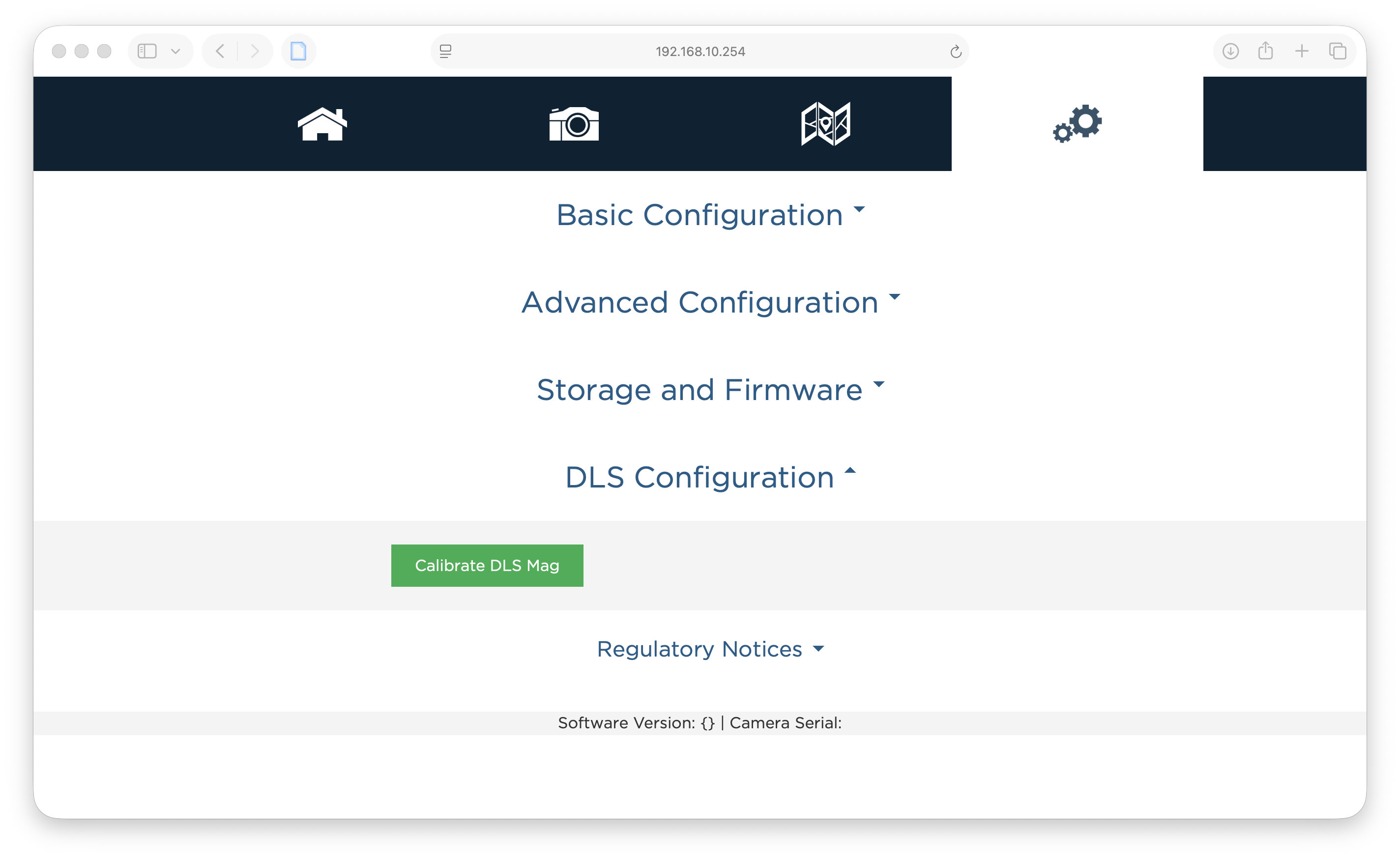Toggle the Safari sidebar icon
1400x860 pixels.
coord(147,51)
